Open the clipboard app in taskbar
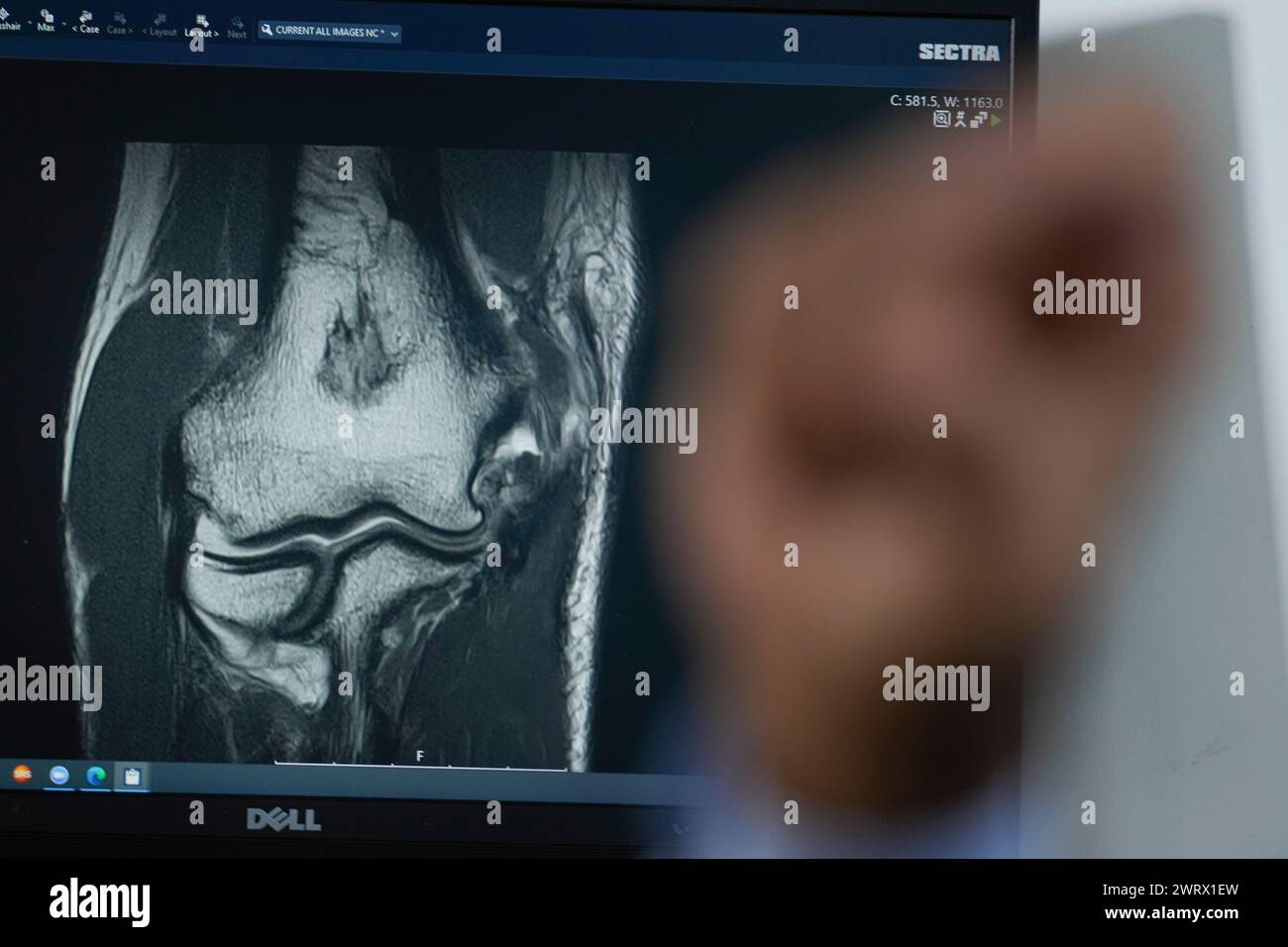 point(132,778)
